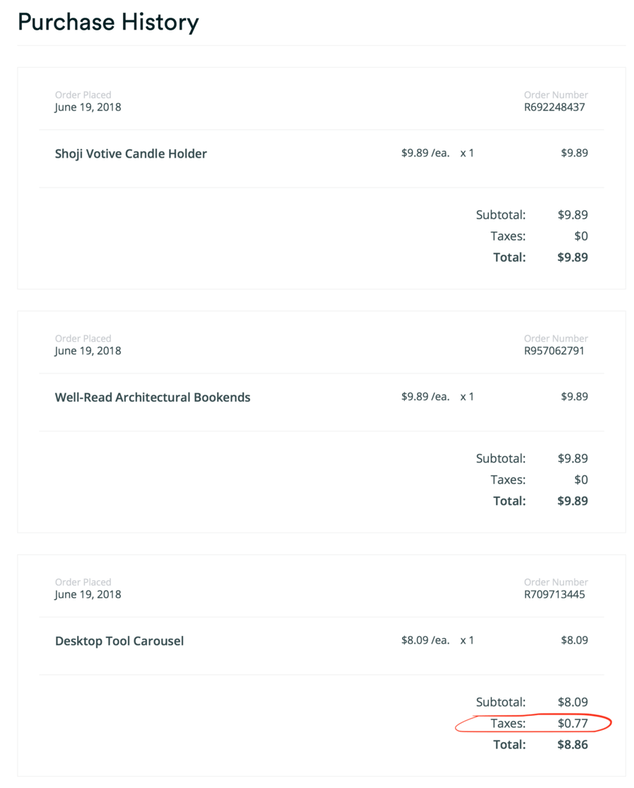The height and width of the screenshot is (788, 634).
Task: Click the $8.09 /ea. unit price
Action: 425,640
